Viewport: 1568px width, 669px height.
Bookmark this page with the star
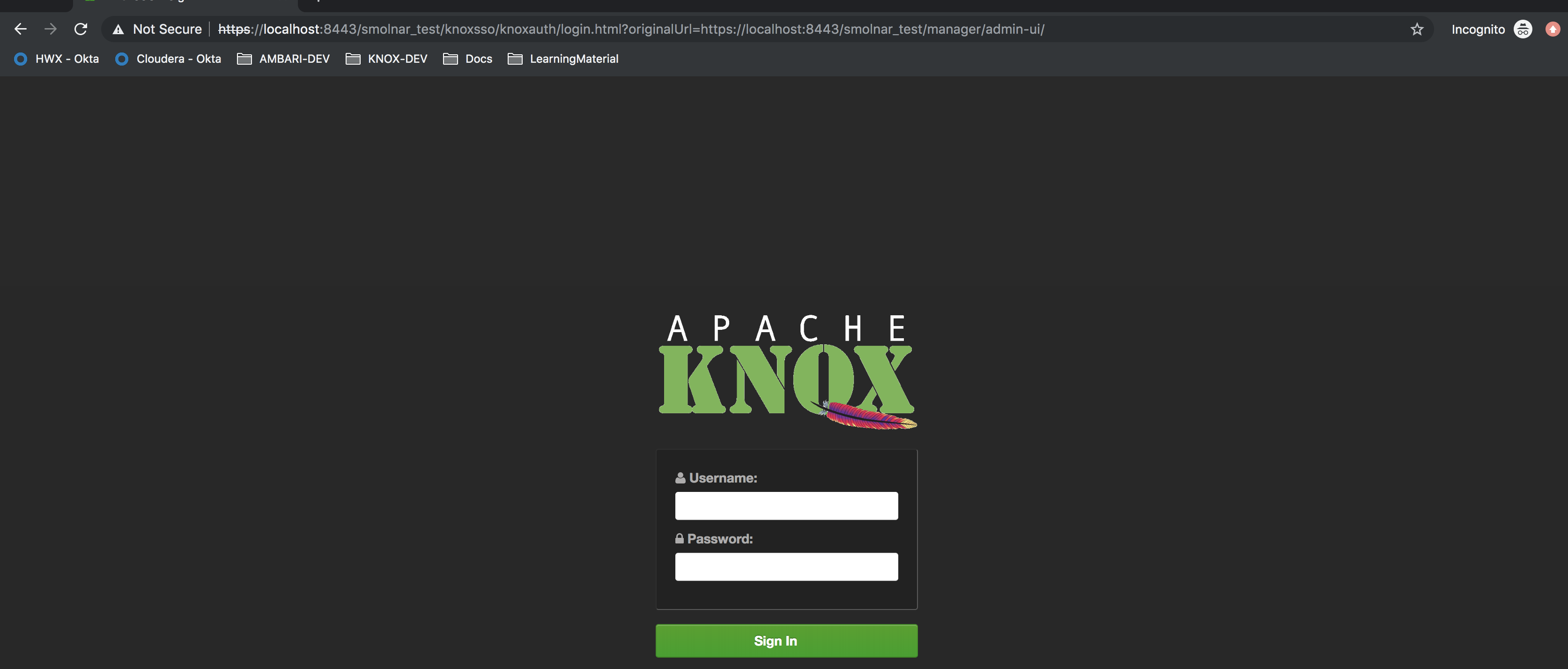[1417, 29]
